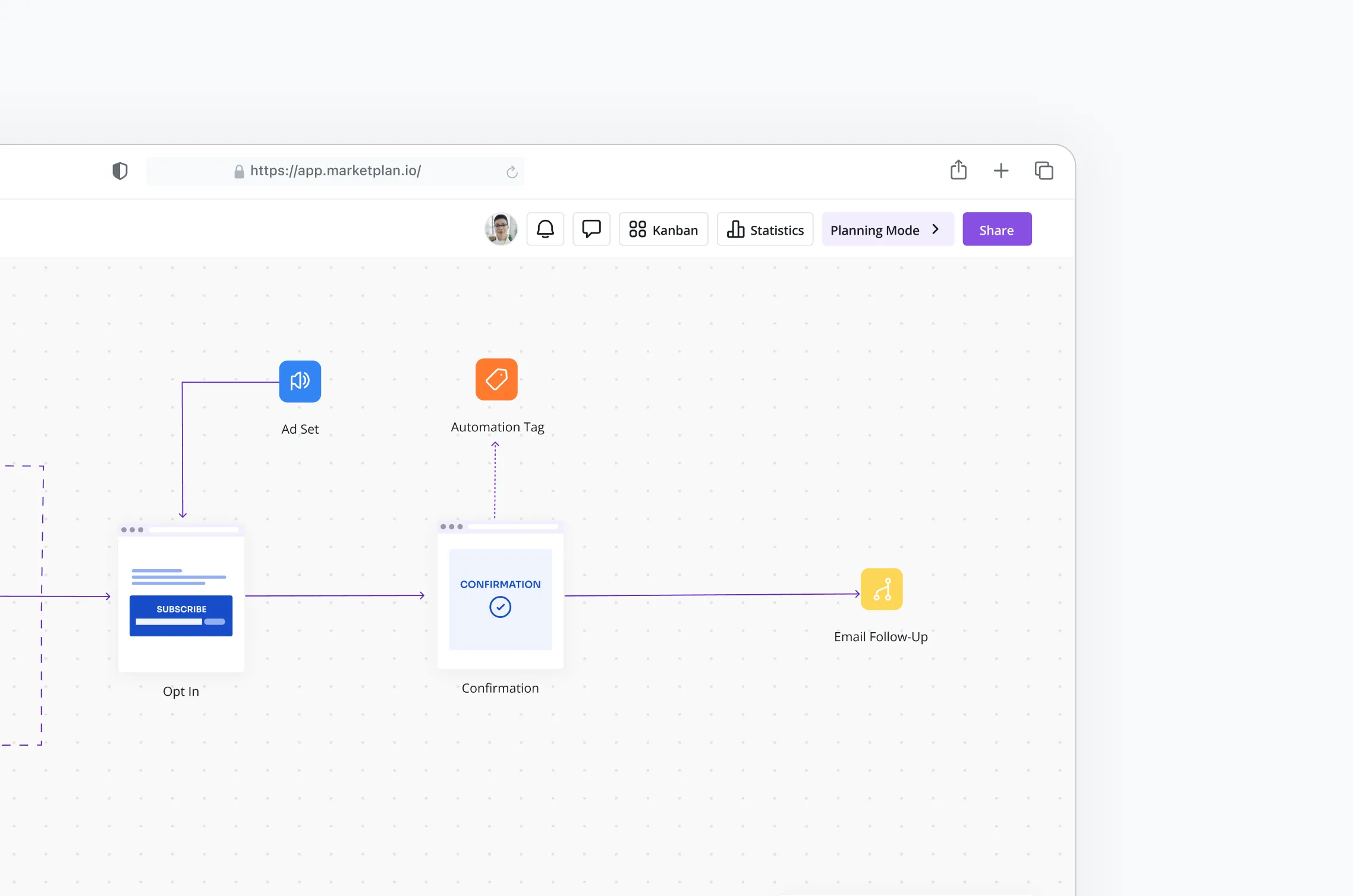Click the browser privacy shield icon
The width and height of the screenshot is (1353, 896).
[x=120, y=171]
